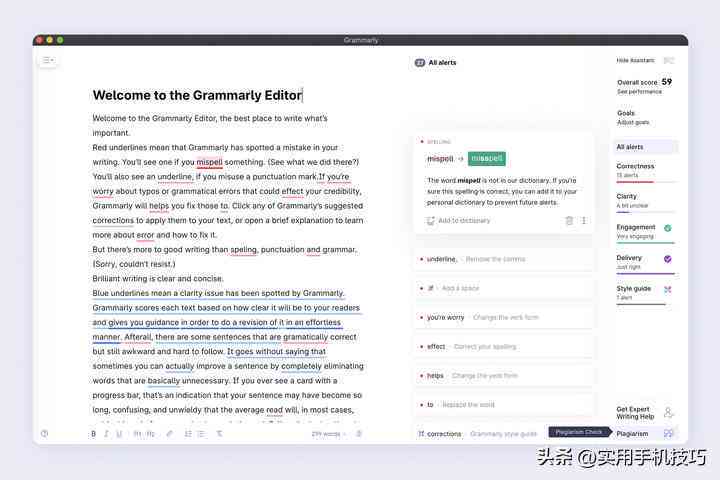
Task: Toggle italic formatting
Action: click(106, 434)
